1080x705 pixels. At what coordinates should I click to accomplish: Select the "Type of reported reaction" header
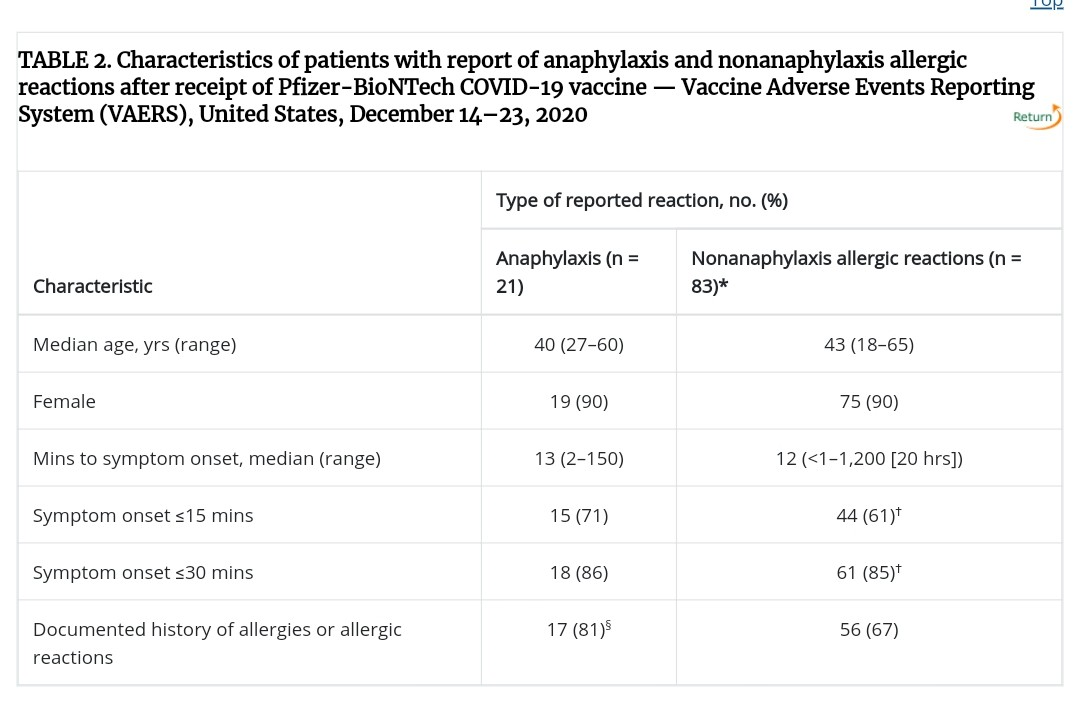pos(641,200)
